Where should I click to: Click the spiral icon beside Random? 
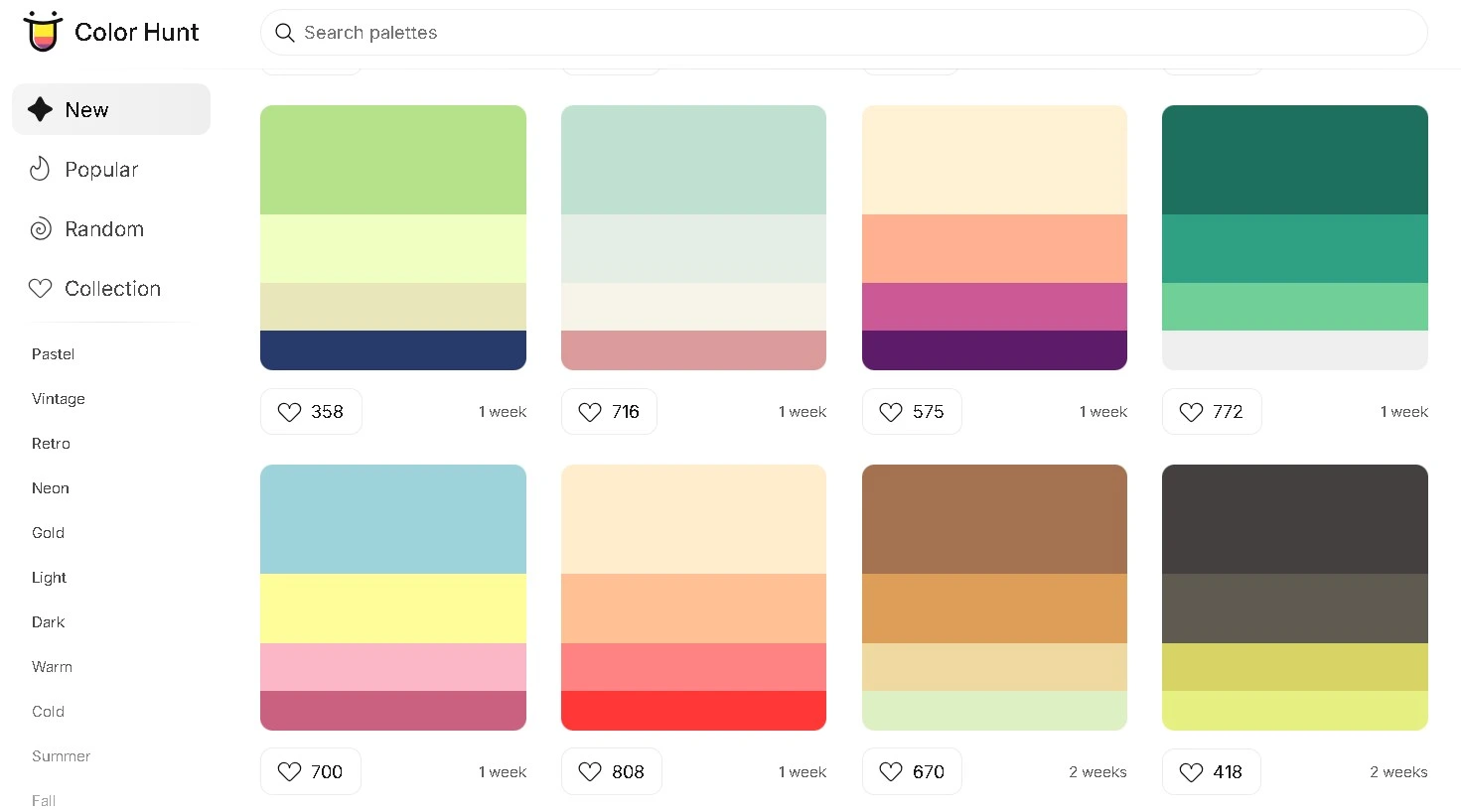pos(40,228)
